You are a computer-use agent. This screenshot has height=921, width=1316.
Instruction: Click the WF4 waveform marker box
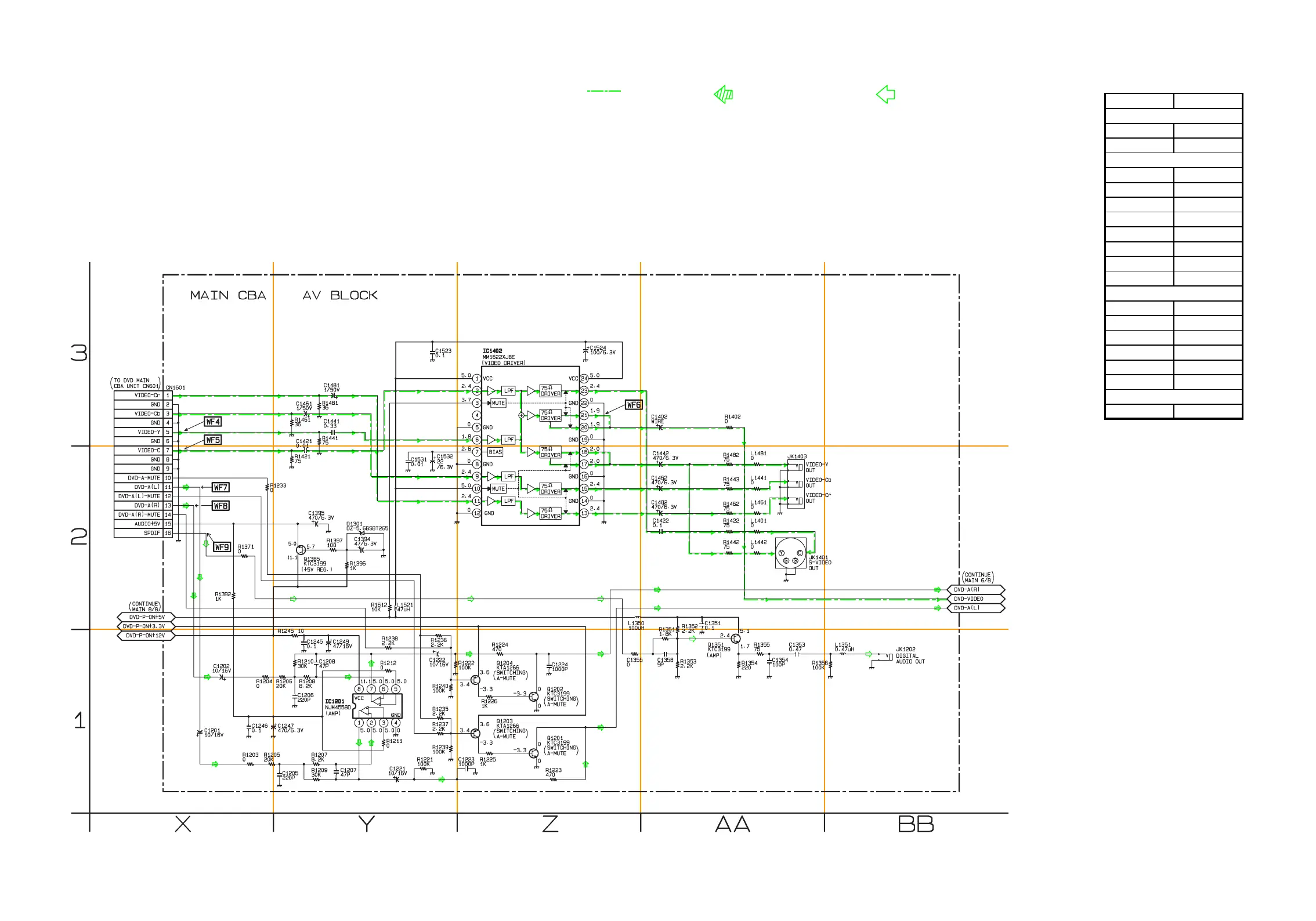point(213,422)
